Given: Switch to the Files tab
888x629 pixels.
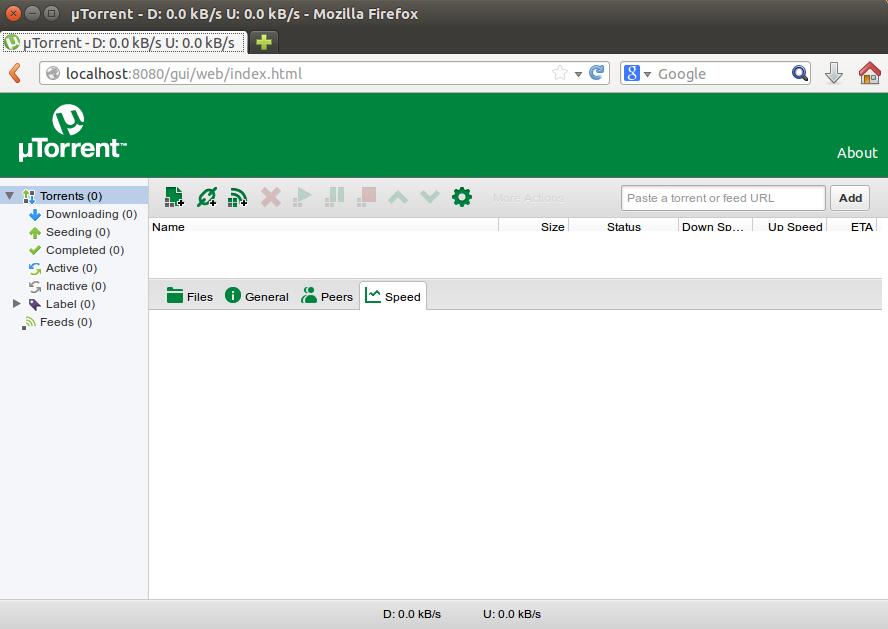Looking at the screenshot, I should click(189, 296).
